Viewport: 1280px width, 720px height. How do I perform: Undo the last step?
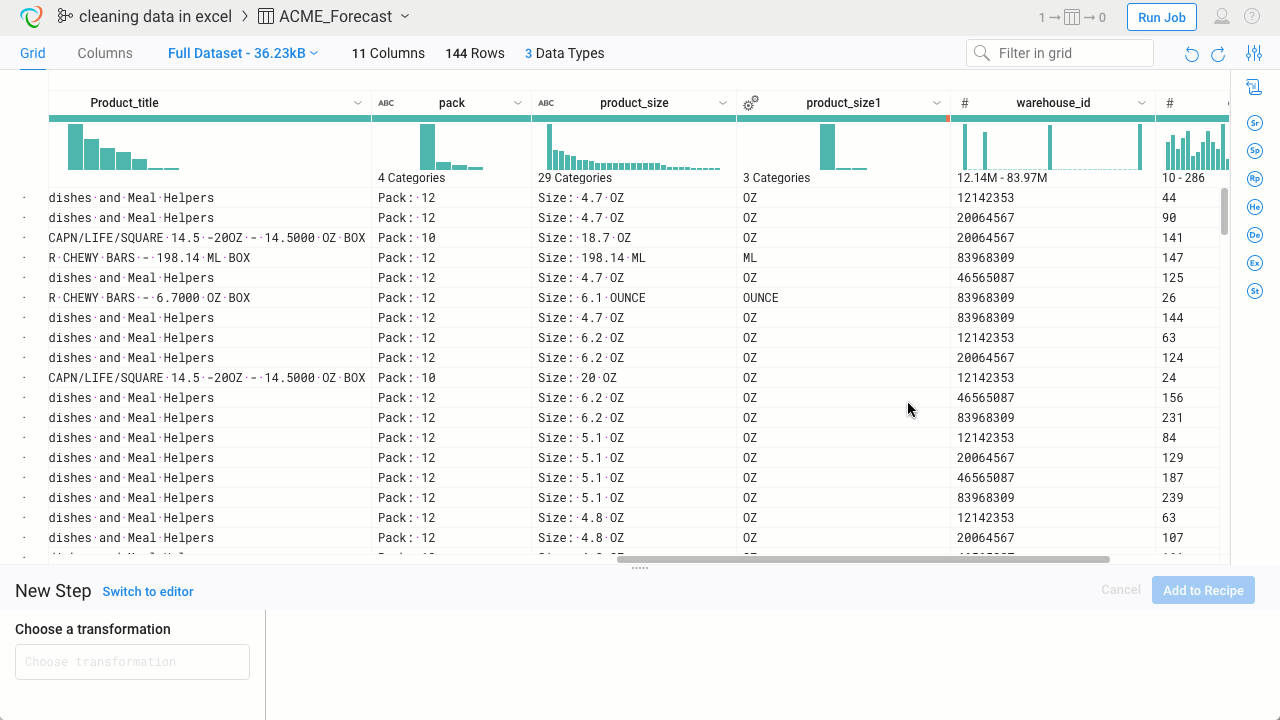(1191, 54)
